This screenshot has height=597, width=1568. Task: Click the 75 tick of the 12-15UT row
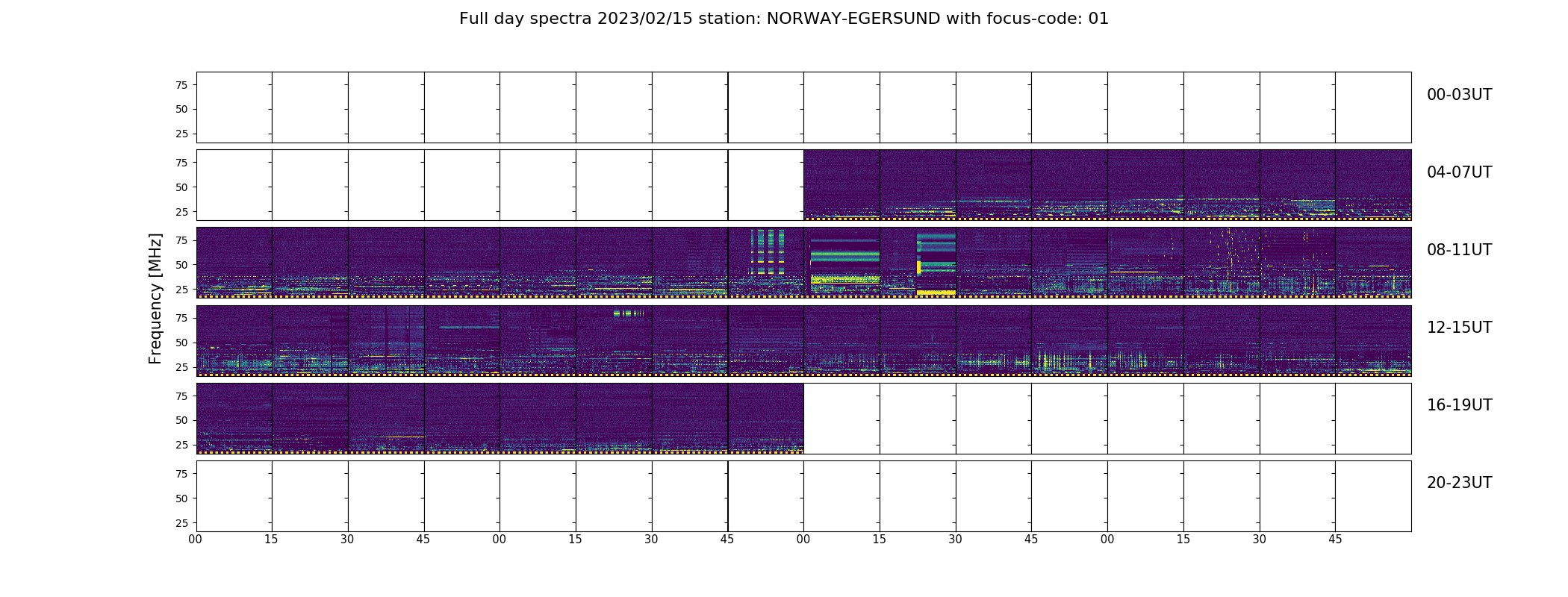pos(181,318)
